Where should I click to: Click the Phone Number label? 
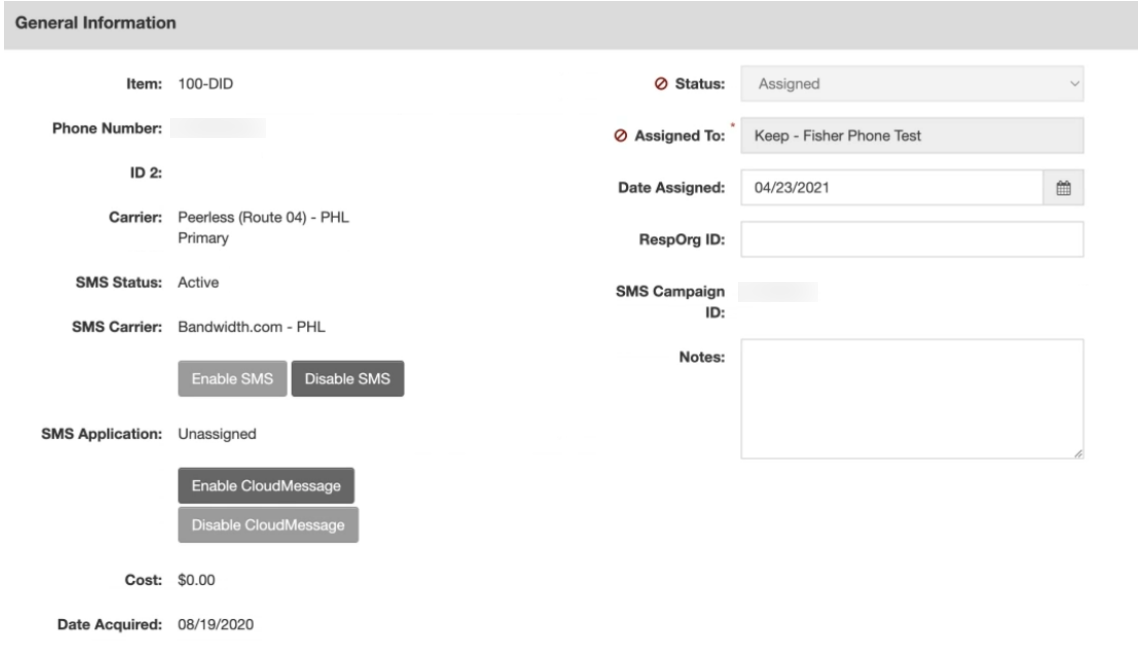click(107, 128)
